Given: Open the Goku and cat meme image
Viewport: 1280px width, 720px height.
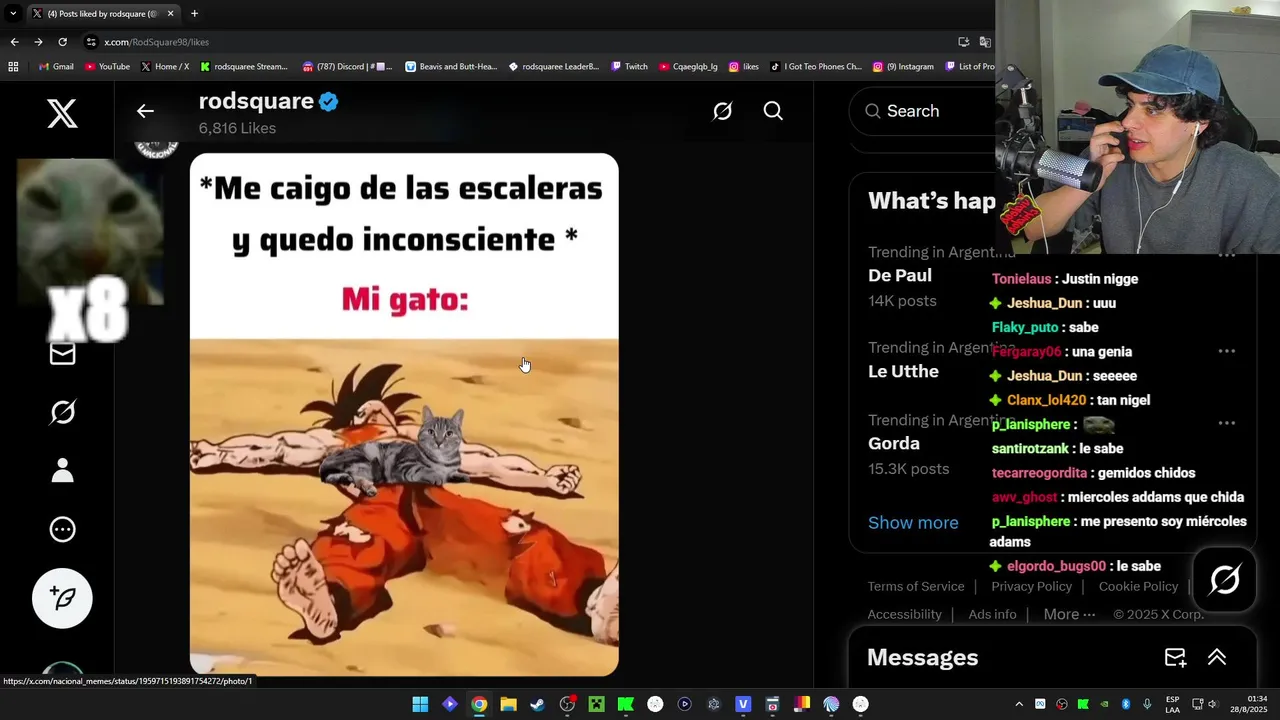Looking at the screenshot, I should tap(404, 415).
